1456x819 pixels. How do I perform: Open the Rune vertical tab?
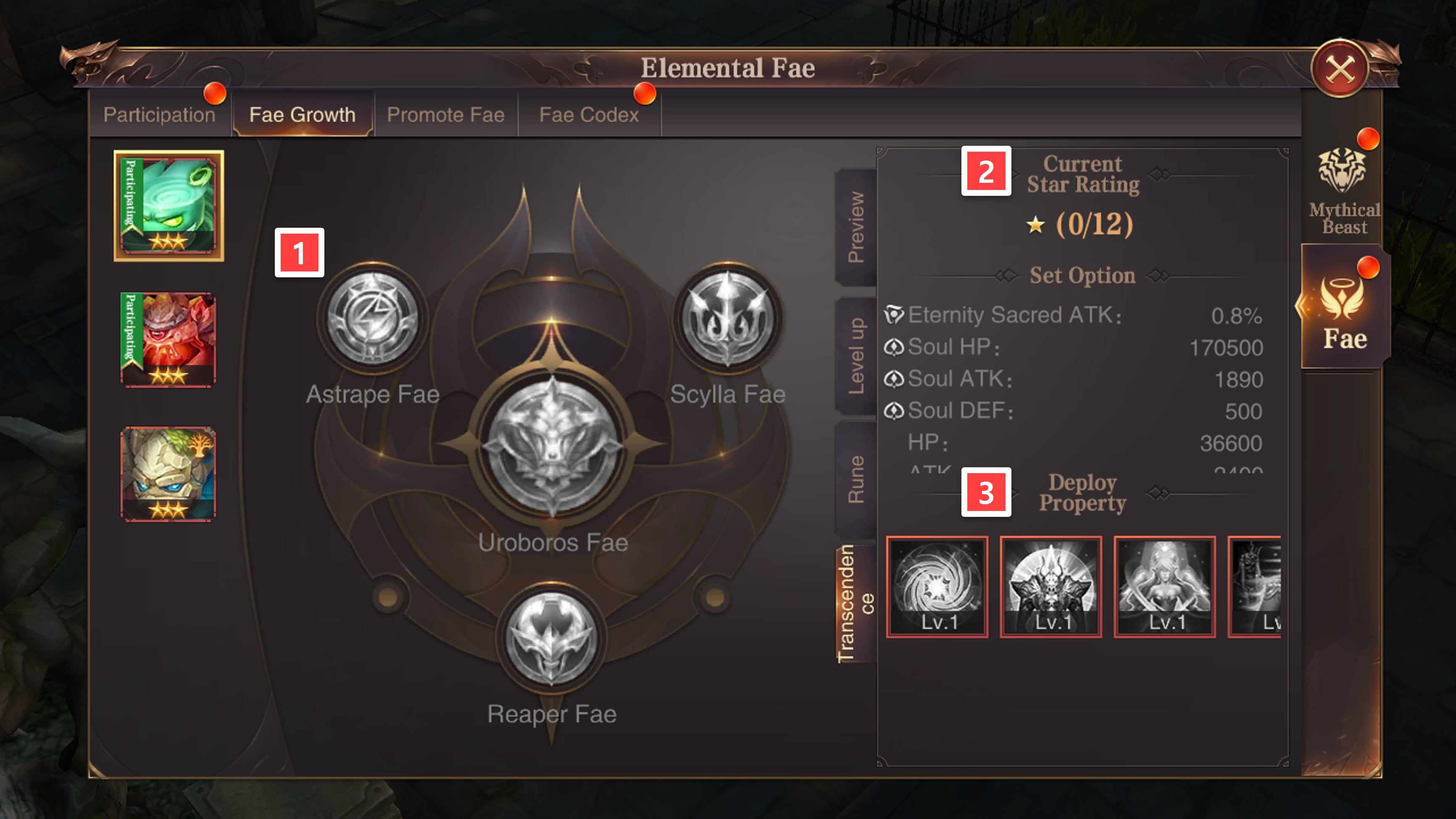point(856,479)
